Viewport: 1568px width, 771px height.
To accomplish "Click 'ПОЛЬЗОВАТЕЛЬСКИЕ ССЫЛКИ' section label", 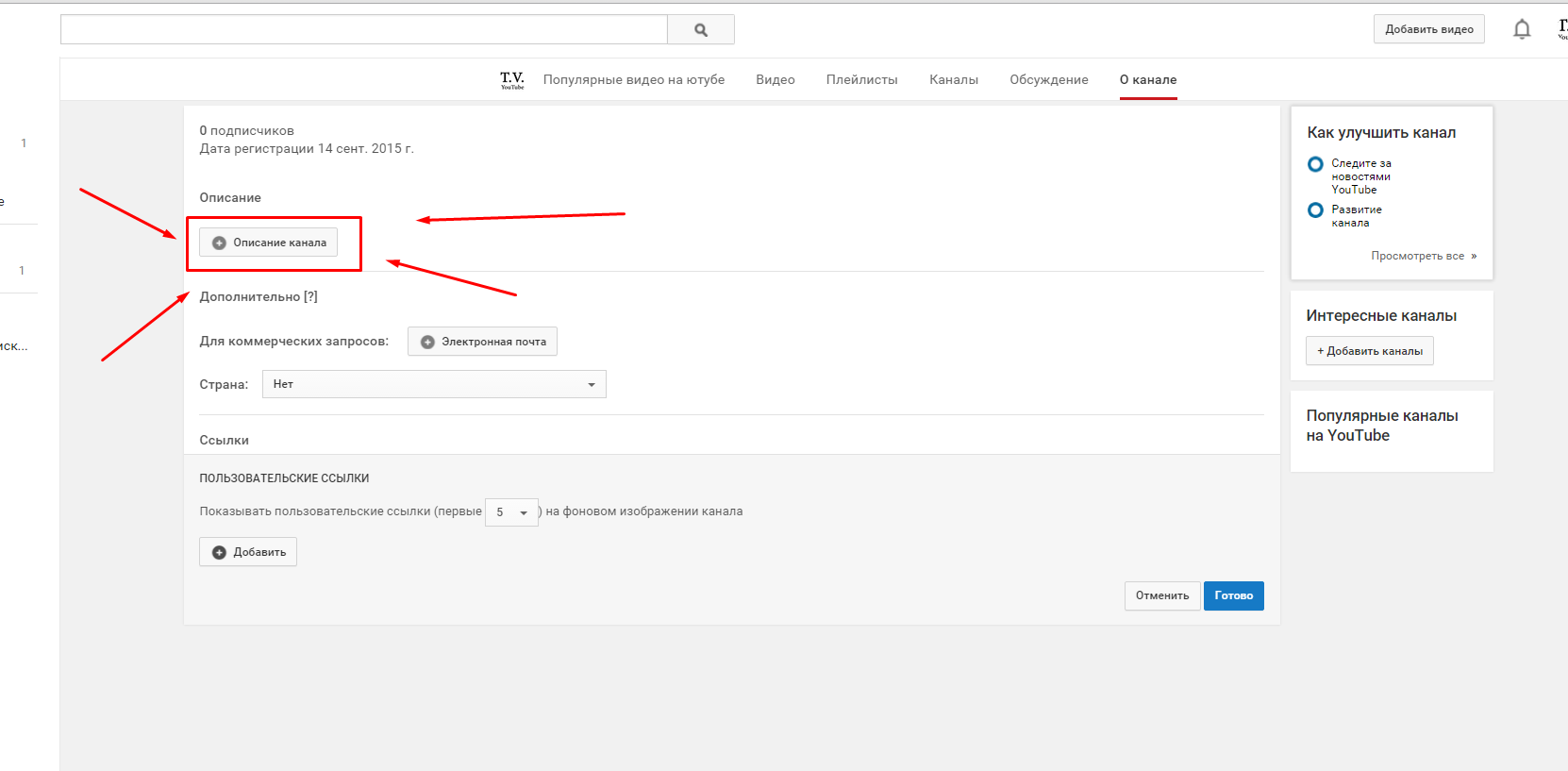I will (x=284, y=478).
